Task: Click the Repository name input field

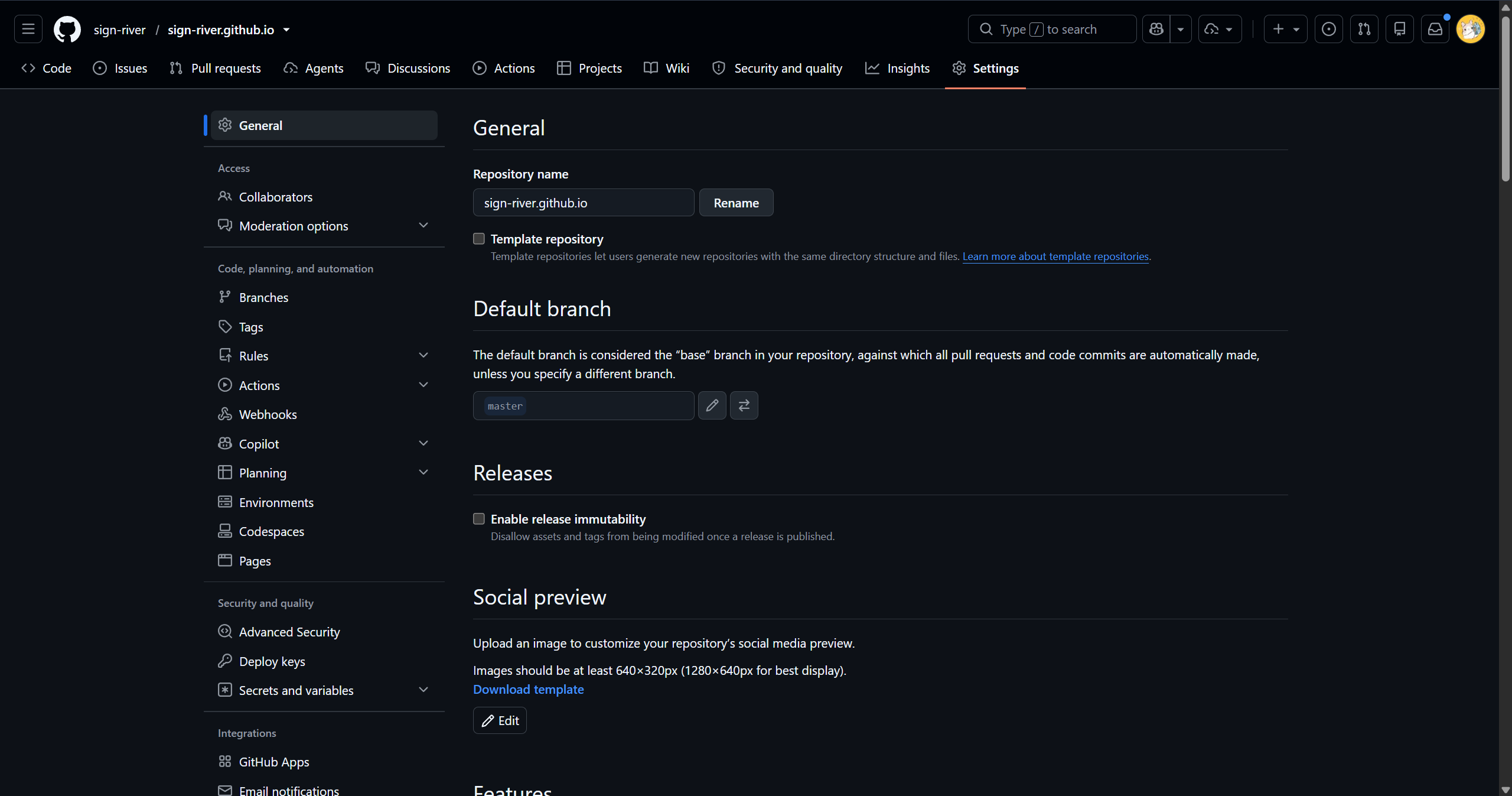Action: [584, 203]
